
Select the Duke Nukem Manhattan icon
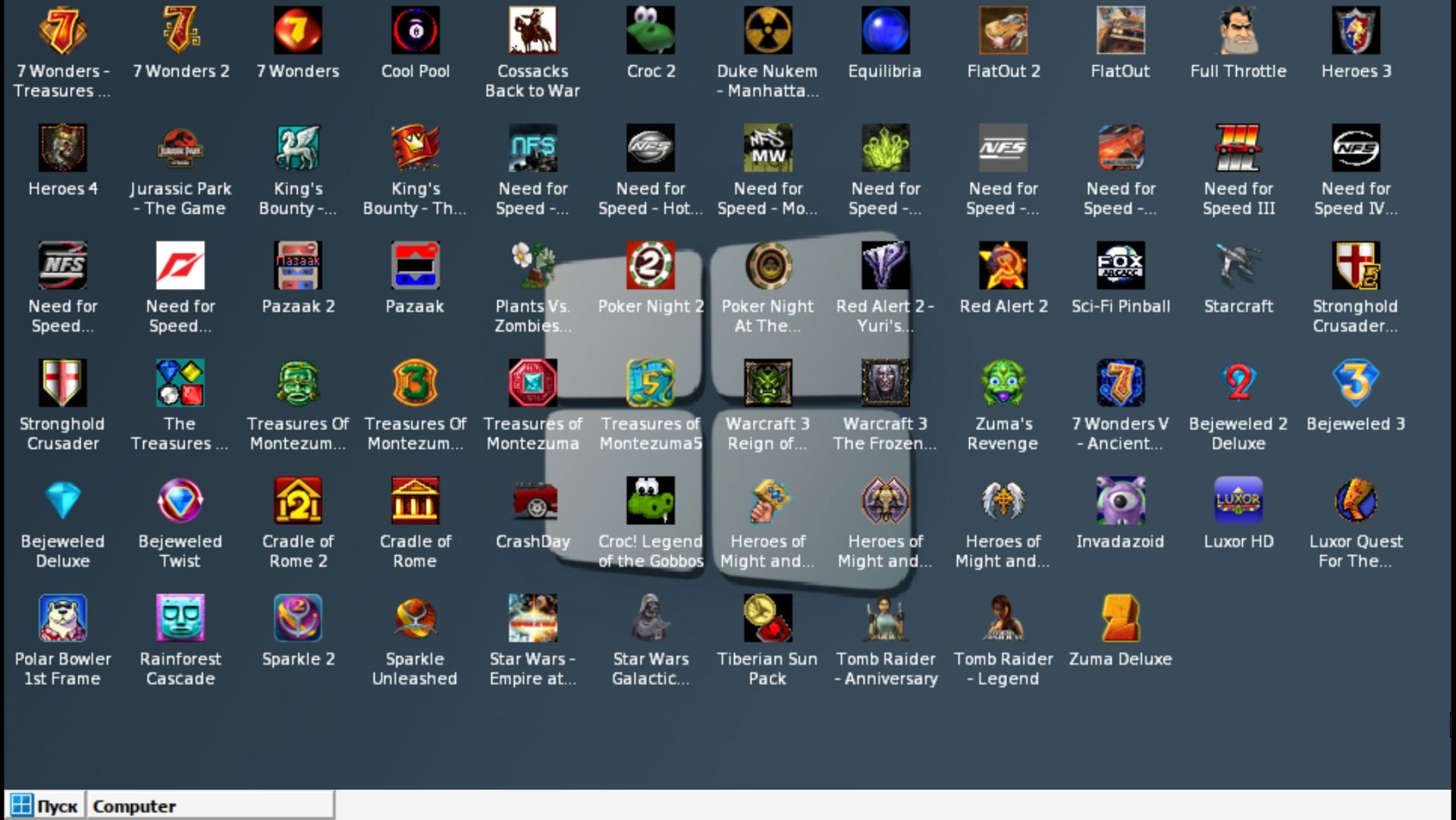point(767,32)
